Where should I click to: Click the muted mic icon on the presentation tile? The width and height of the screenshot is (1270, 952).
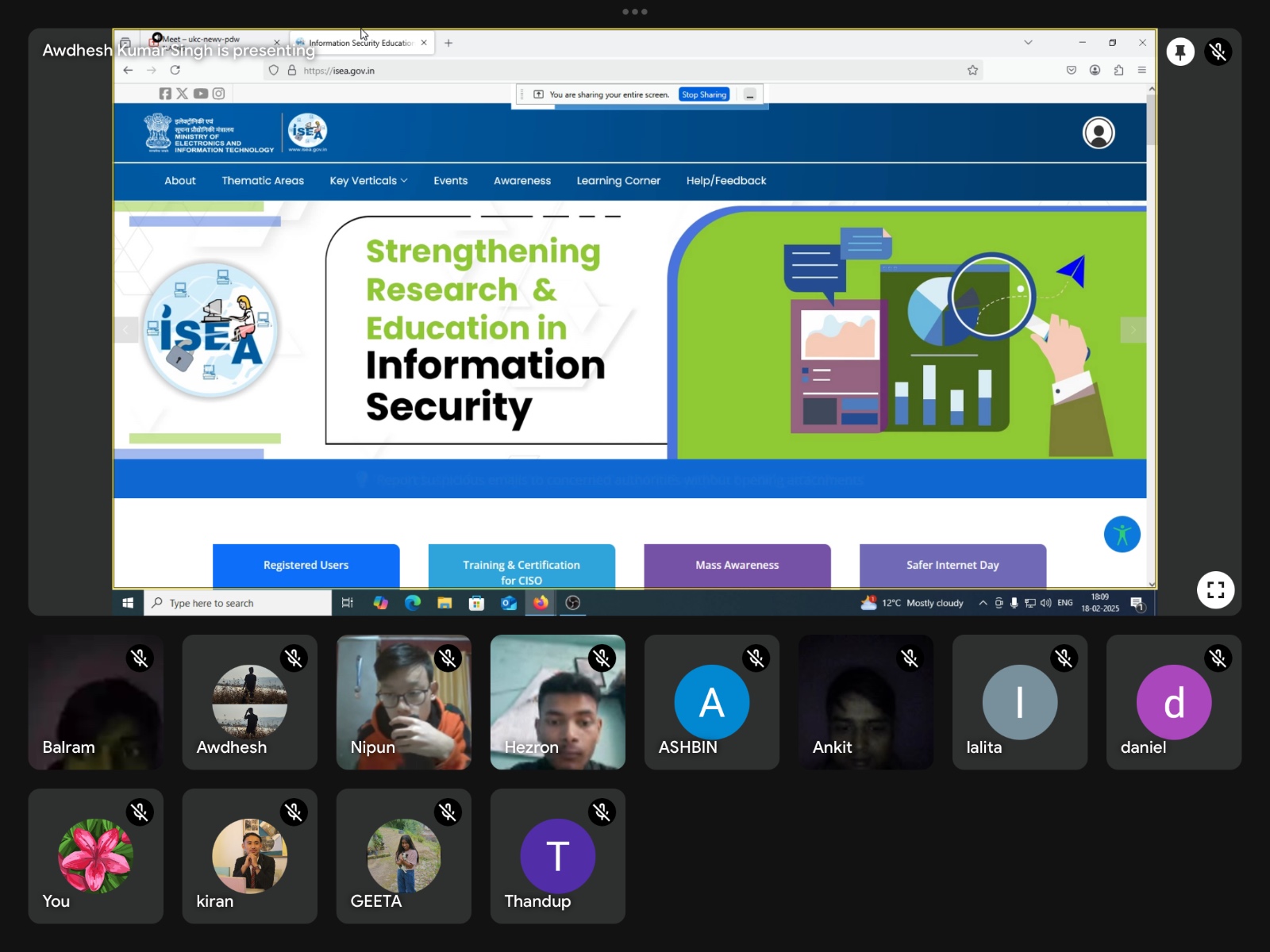[1218, 52]
